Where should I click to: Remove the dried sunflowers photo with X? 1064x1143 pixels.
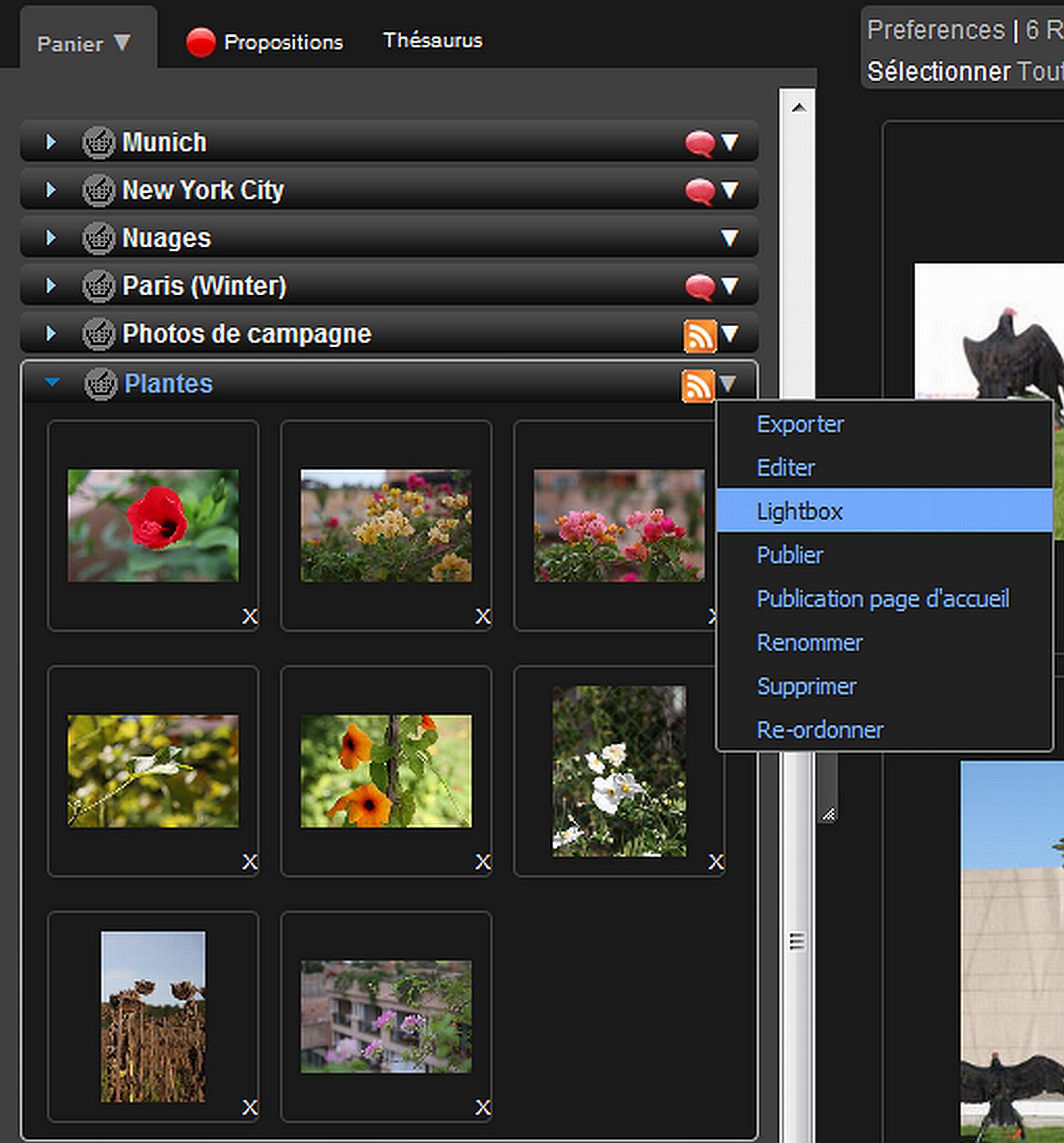(249, 1107)
